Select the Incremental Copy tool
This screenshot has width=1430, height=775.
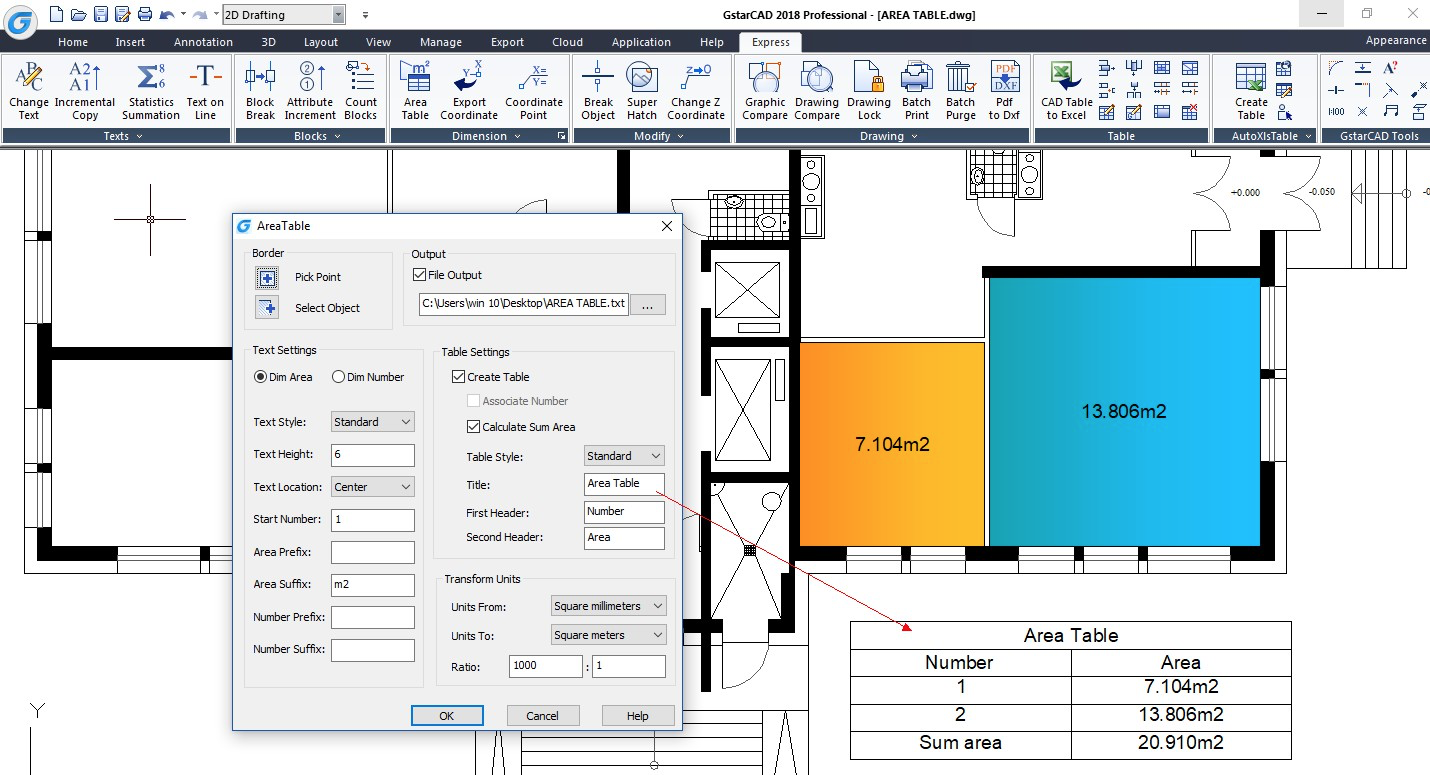(x=85, y=91)
